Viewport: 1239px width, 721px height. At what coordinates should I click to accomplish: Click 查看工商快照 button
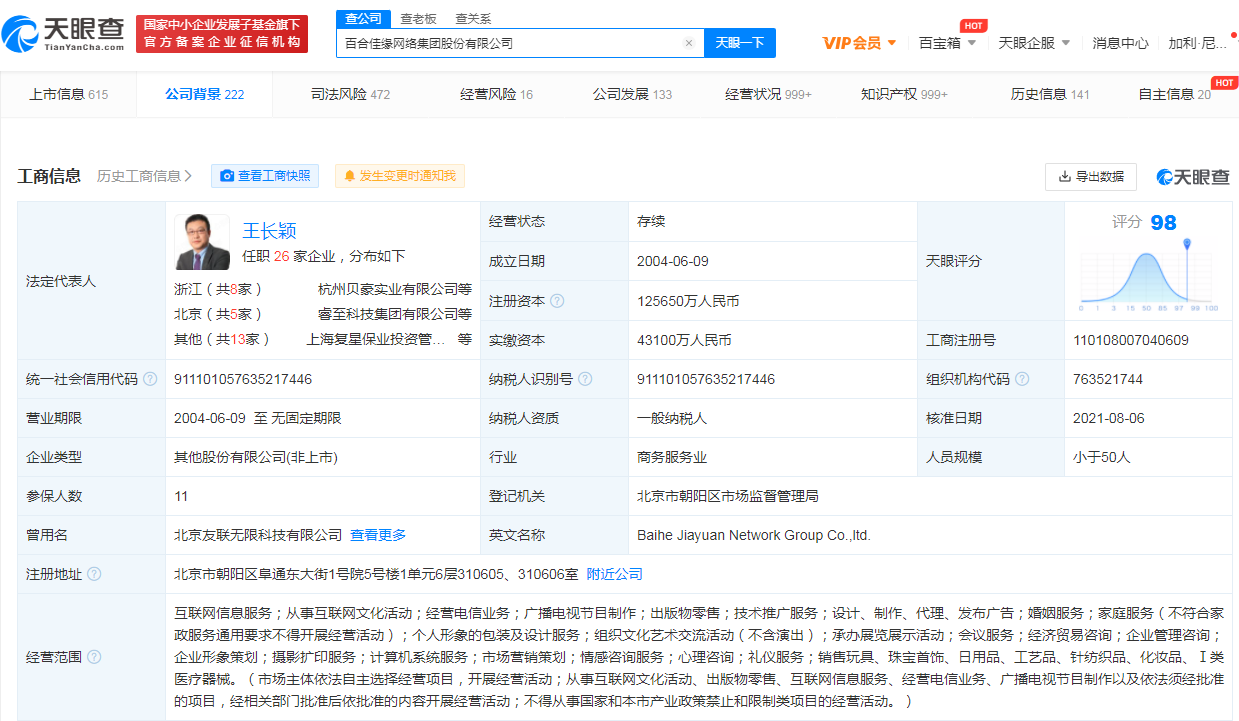pos(265,176)
